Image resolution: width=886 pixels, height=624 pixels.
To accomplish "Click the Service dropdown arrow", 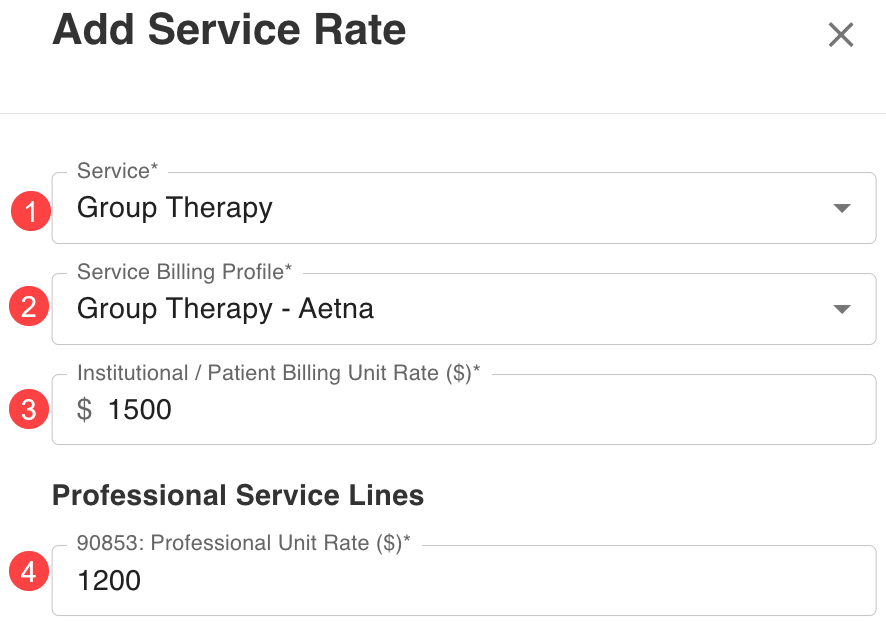I will tap(842, 208).
